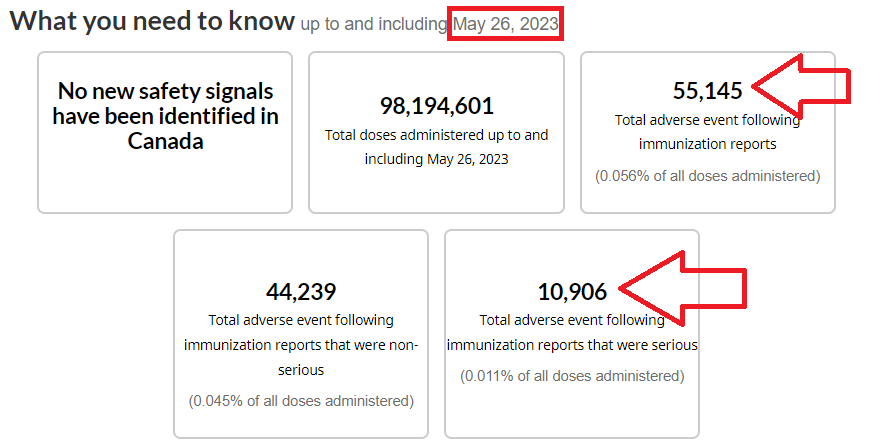
Task: Select the 44,239 non-serious reports number
Action: coord(301,292)
